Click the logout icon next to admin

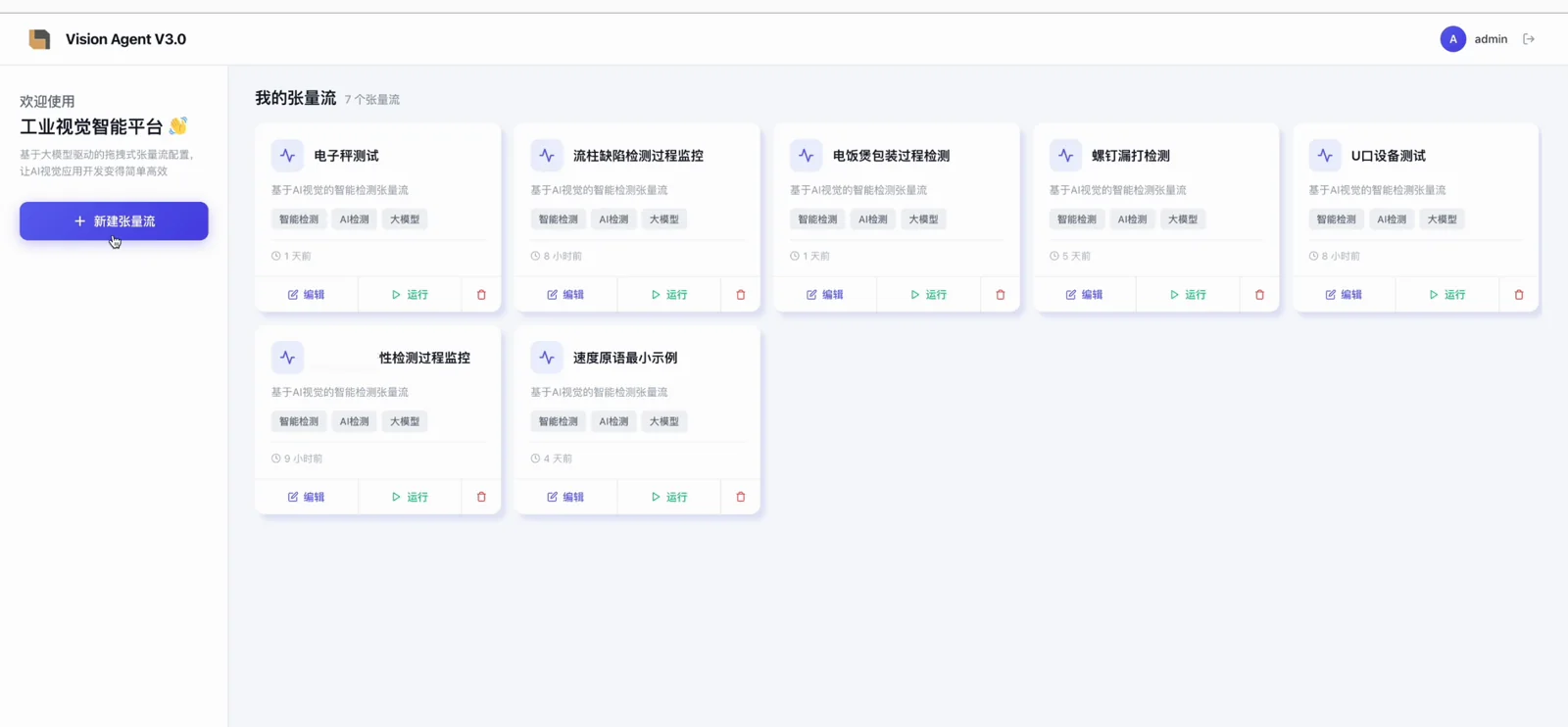click(x=1529, y=39)
